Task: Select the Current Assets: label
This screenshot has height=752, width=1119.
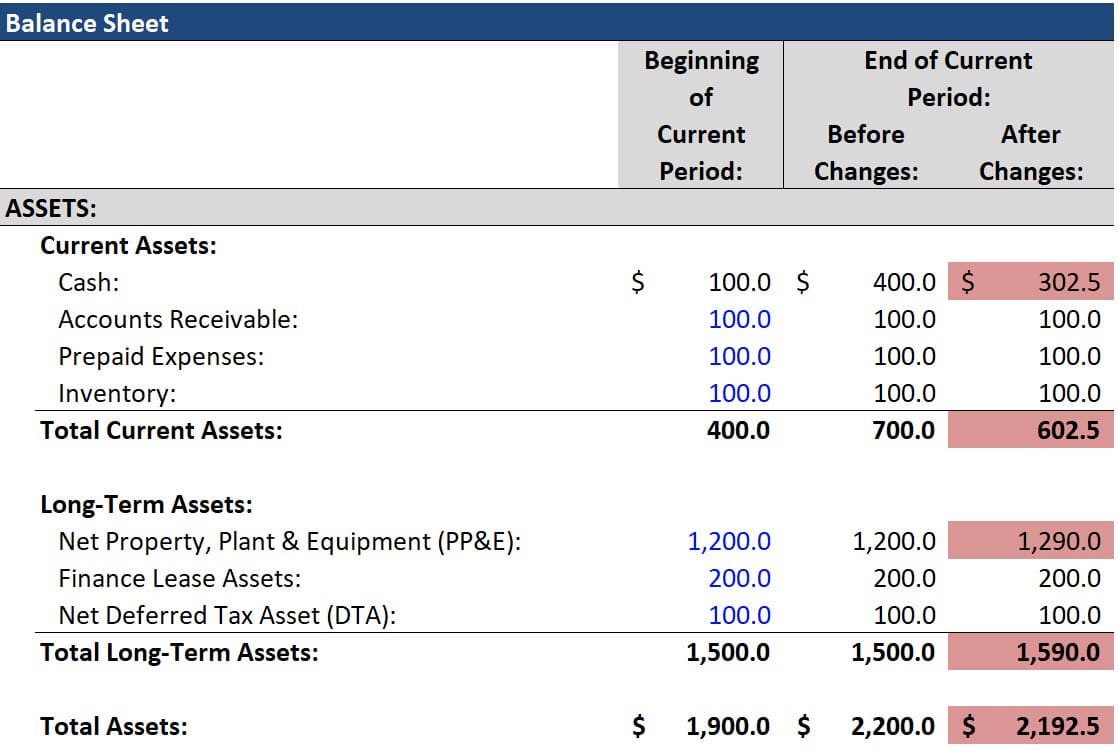Action: [x=128, y=245]
